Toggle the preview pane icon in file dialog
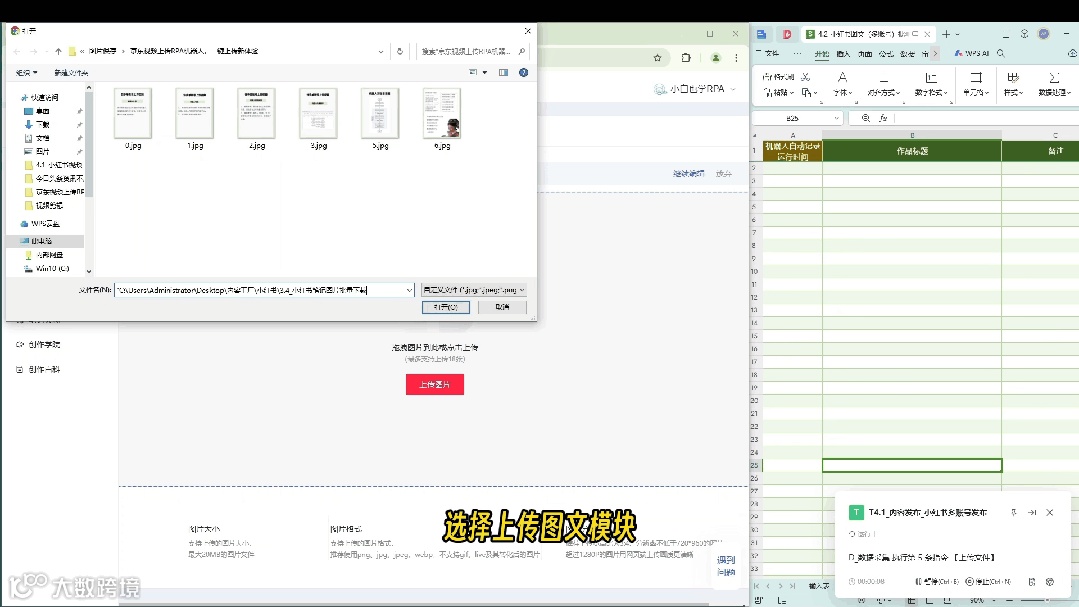Viewport: 1079px width, 607px height. (x=504, y=72)
